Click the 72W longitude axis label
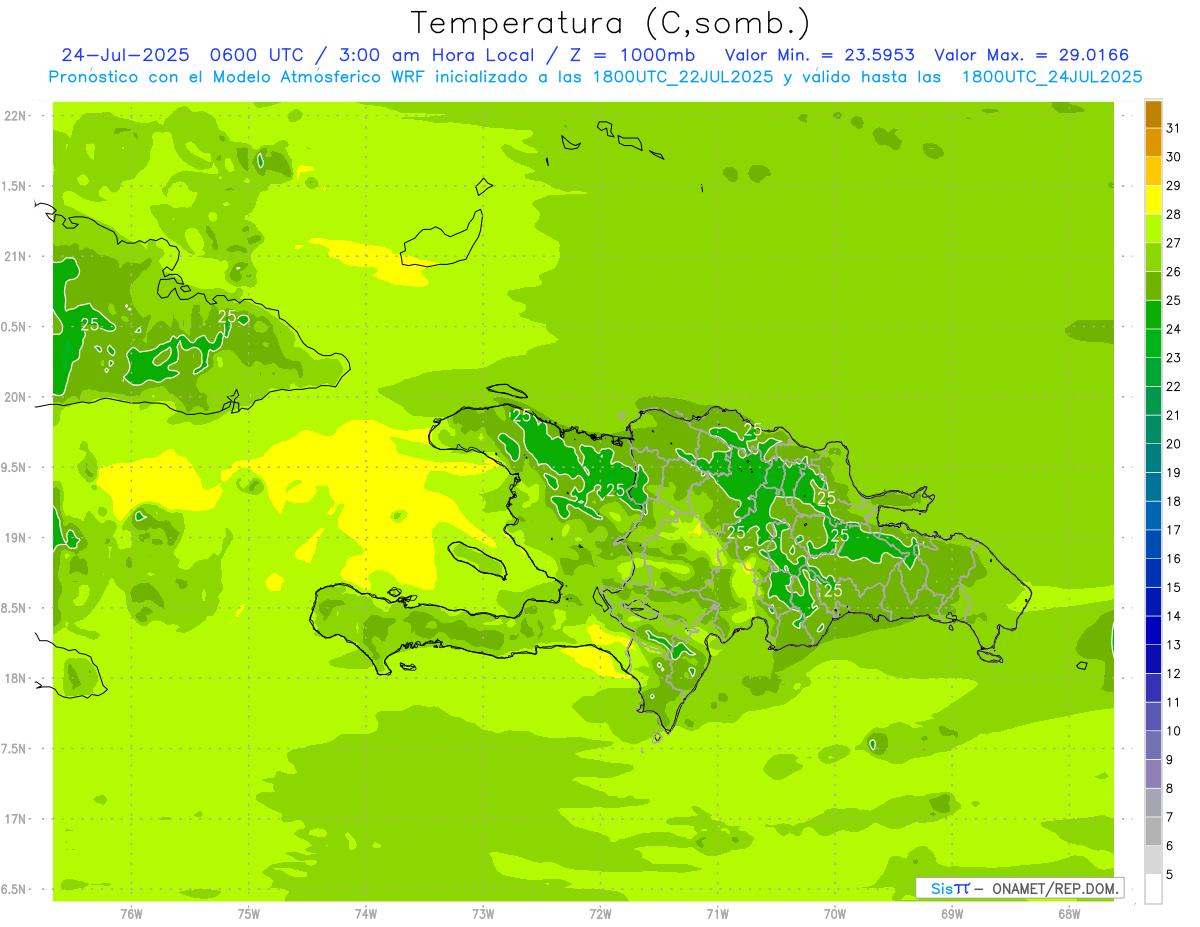 601,914
